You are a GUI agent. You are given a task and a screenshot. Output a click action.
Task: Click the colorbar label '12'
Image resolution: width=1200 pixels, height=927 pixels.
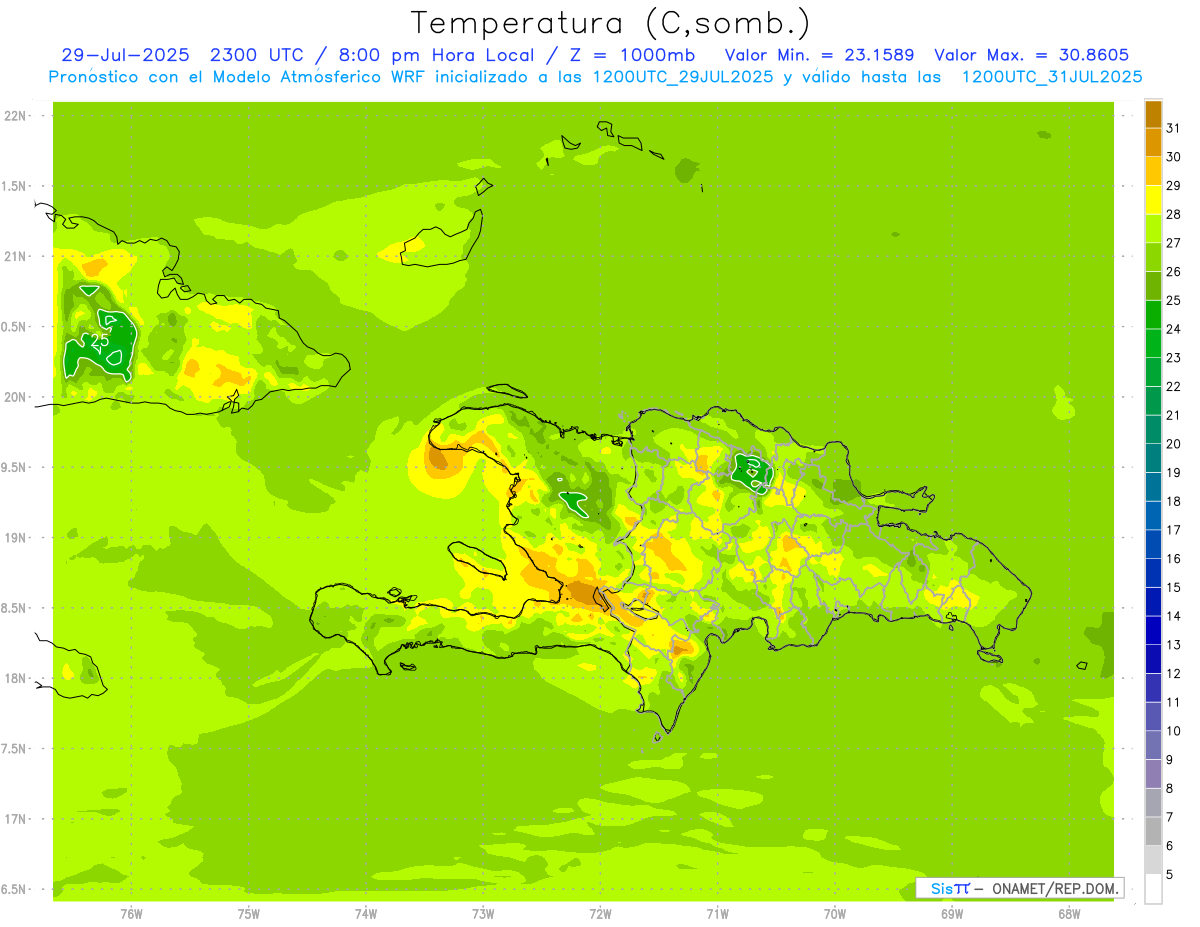point(1173,673)
